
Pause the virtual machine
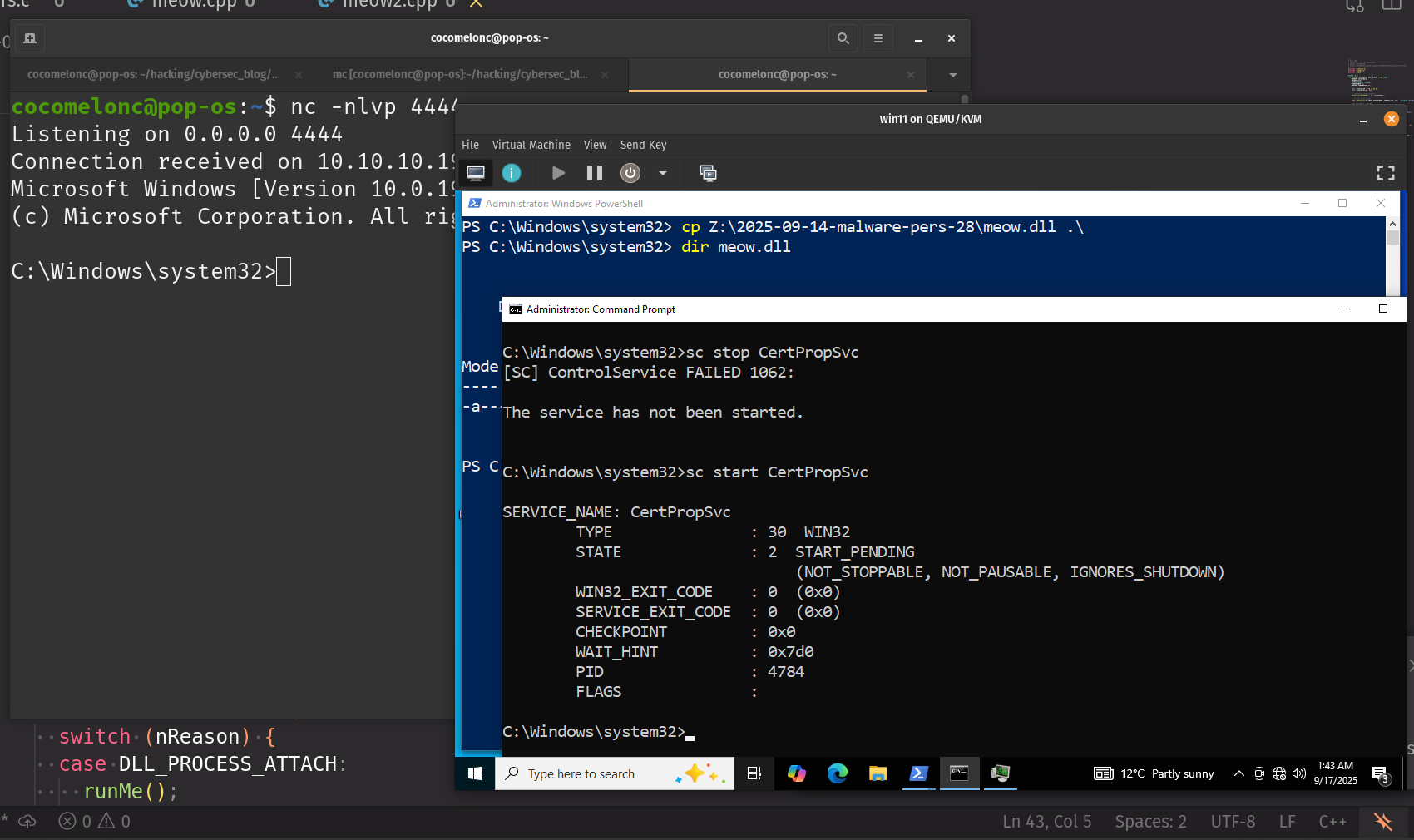pyautogui.click(x=595, y=173)
